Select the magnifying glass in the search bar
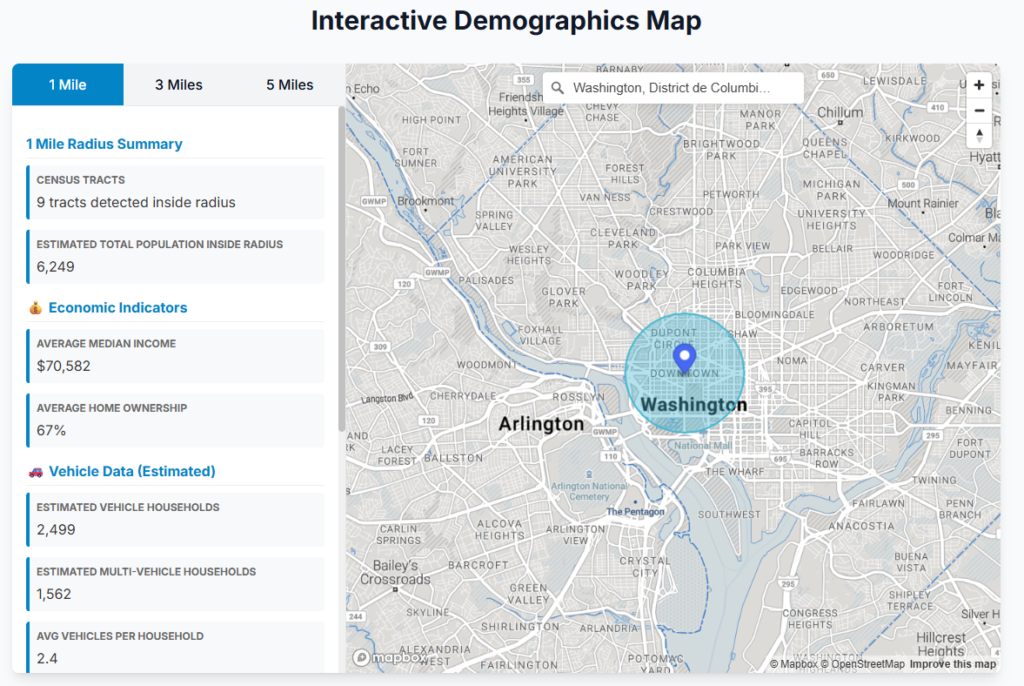This screenshot has height=686, width=1024. [557, 87]
